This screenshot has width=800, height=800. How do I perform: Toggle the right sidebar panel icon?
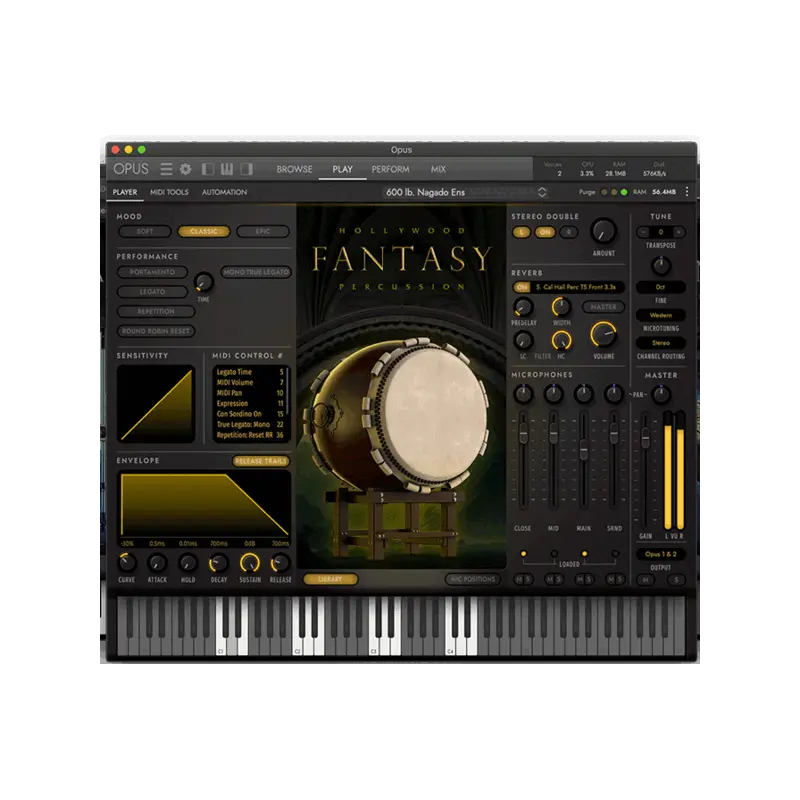tap(246, 169)
